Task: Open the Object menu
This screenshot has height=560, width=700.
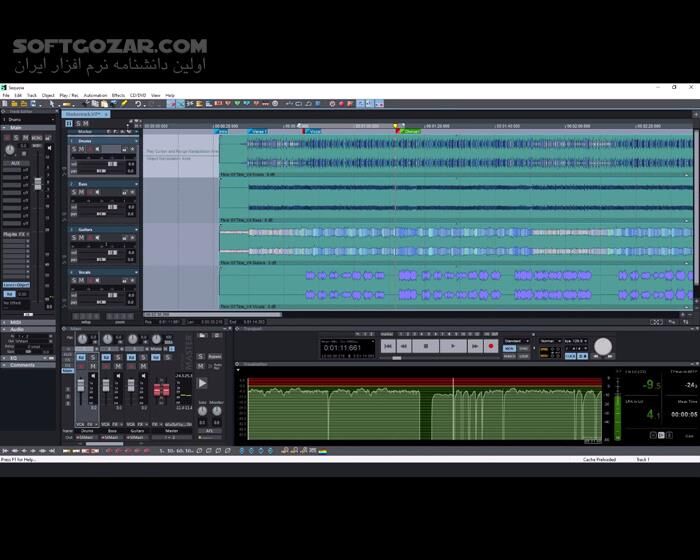Action: point(48,95)
